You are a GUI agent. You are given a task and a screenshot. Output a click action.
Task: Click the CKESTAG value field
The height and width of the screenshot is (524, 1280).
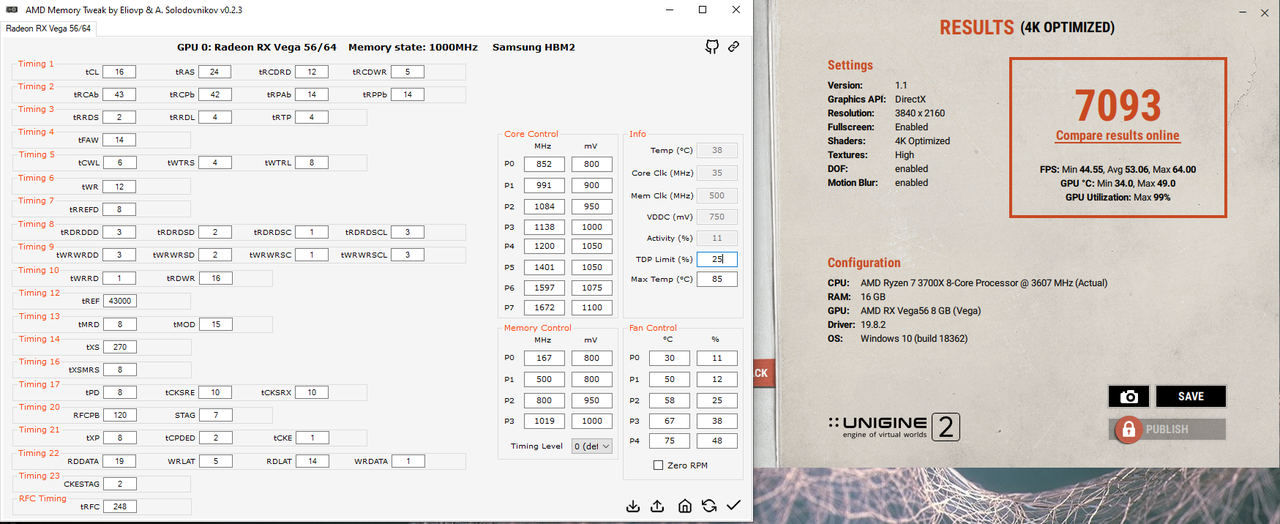119,483
